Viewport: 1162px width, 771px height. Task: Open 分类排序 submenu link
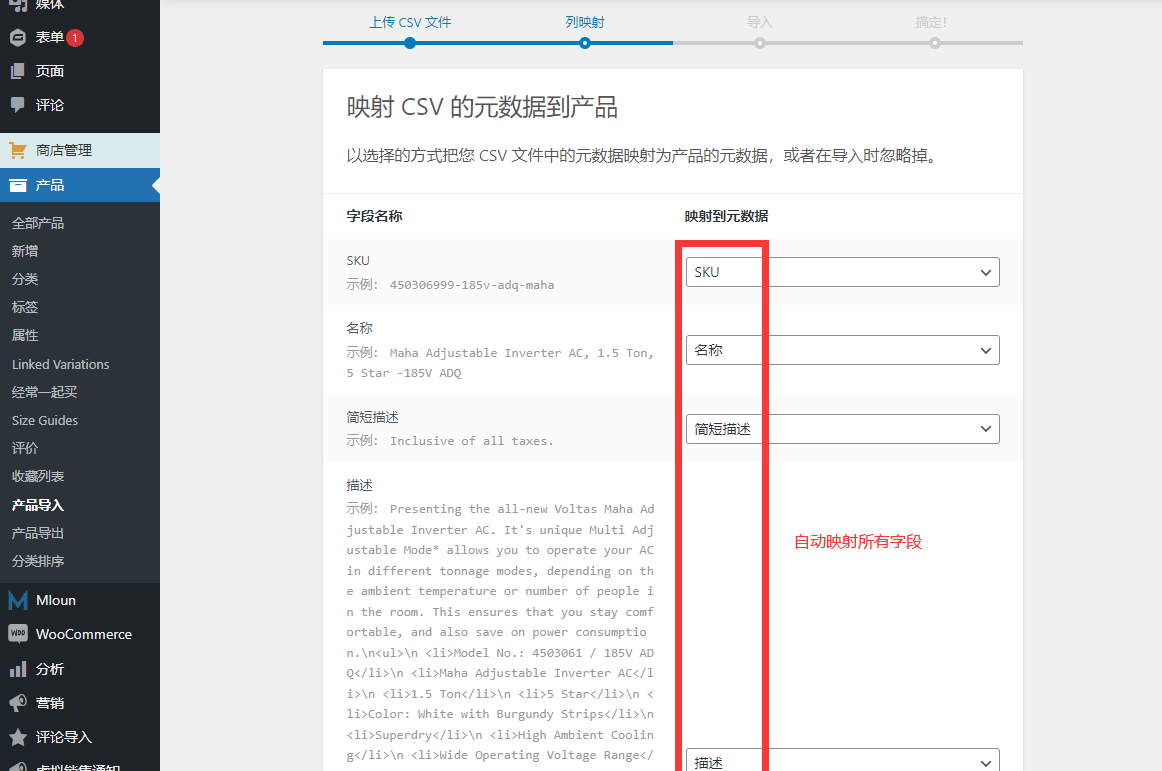(x=38, y=561)
